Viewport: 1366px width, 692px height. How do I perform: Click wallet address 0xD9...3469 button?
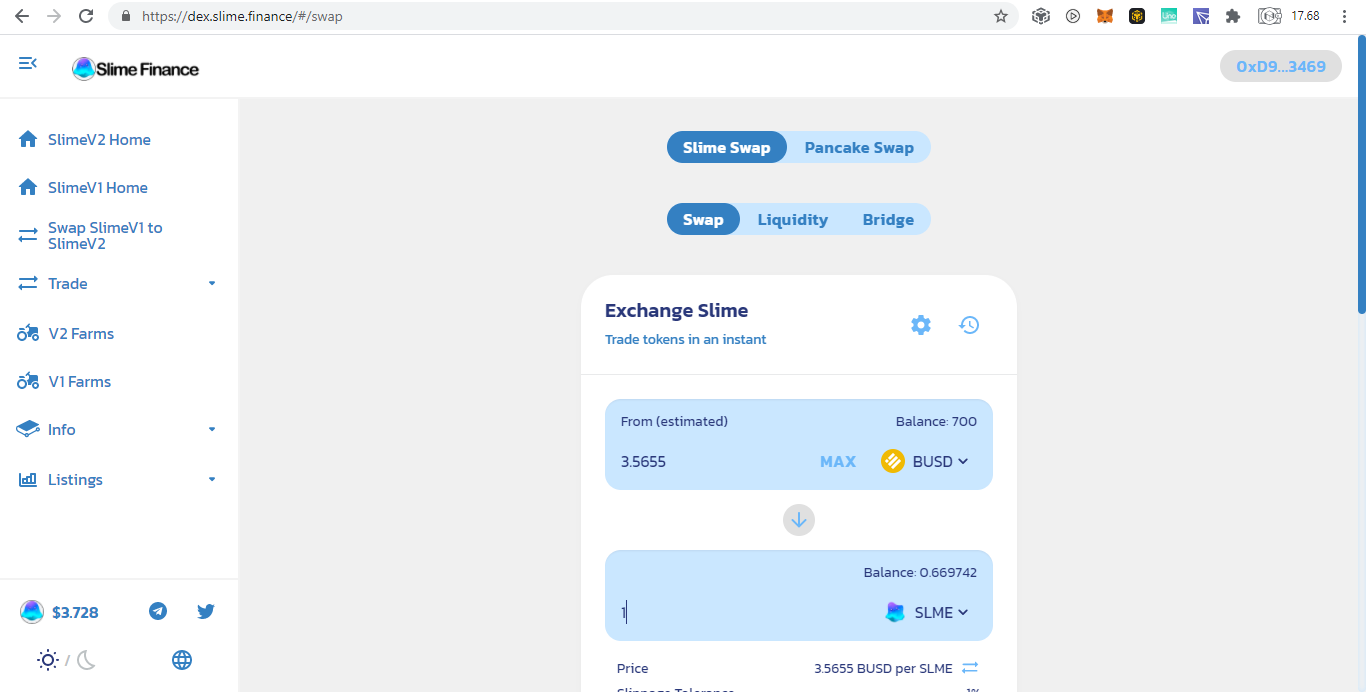[1281, 67]
